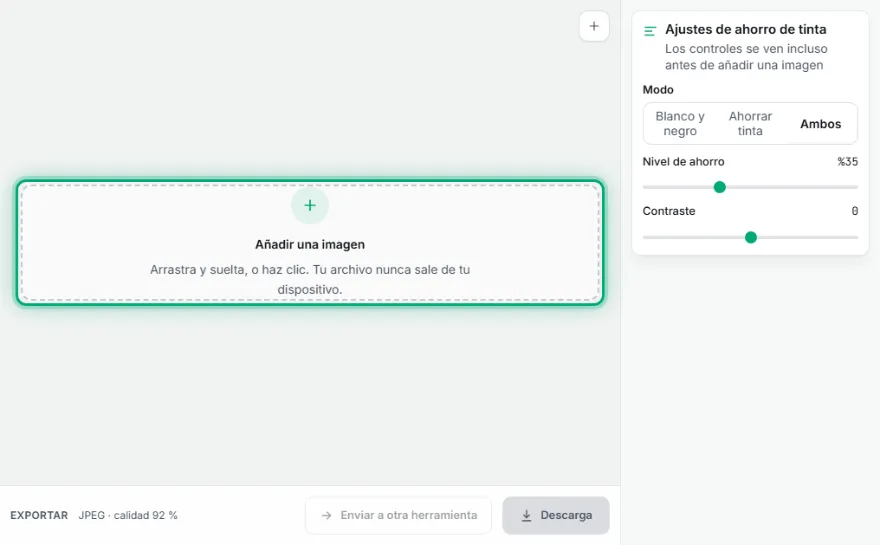Click the JPEG · calidad 92 % export setting
The height and width of the screenshot is (545, 880).
pyautogui.click(x=128, y=515)
